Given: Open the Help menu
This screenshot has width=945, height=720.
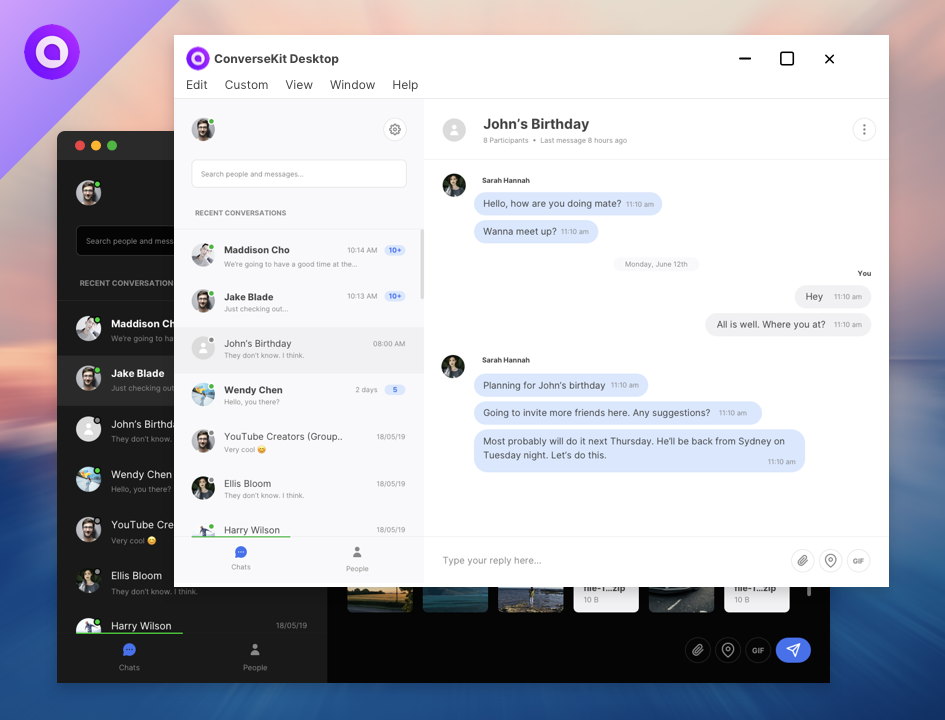Looking at the screenshot, I should tap(405, 85).
